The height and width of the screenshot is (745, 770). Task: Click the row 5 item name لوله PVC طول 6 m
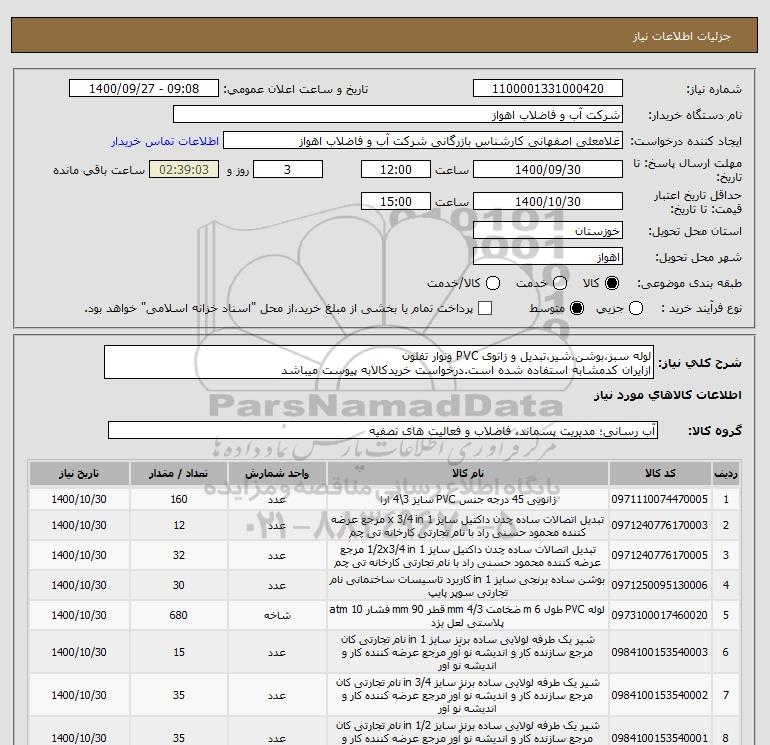point(468,616)
